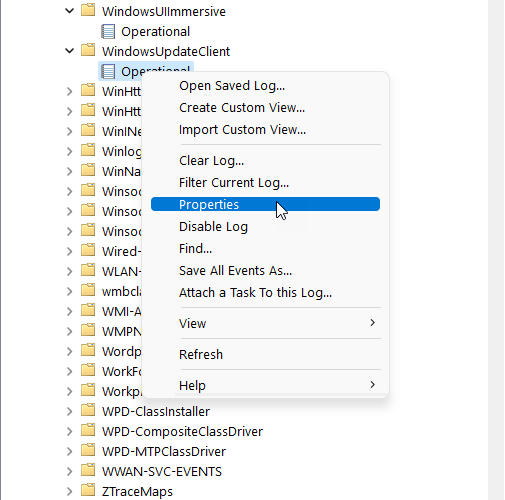Collapse the WindowsUpdateClient tree node

coord(69,51)
